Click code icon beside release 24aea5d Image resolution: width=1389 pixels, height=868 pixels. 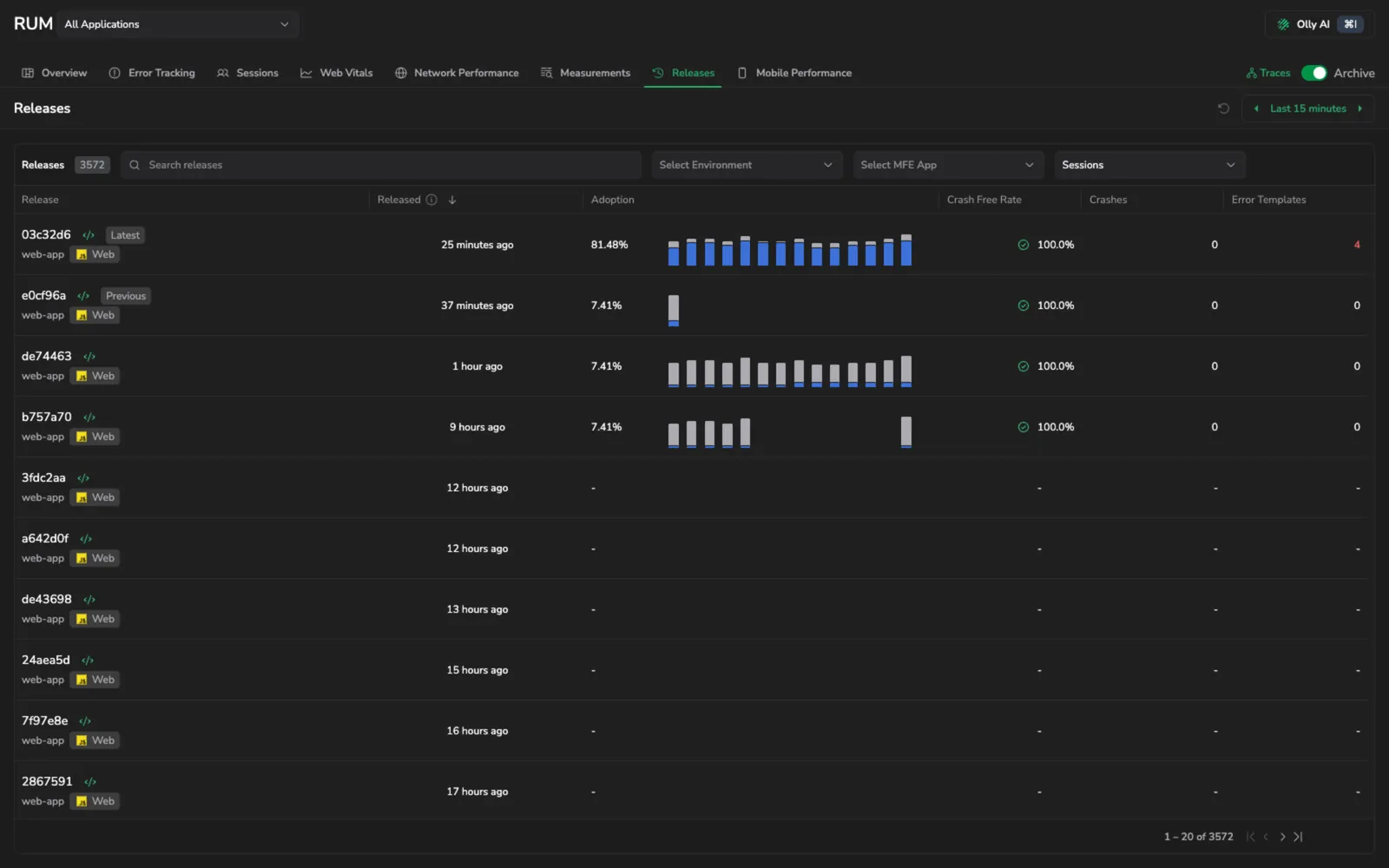point(88,661)
